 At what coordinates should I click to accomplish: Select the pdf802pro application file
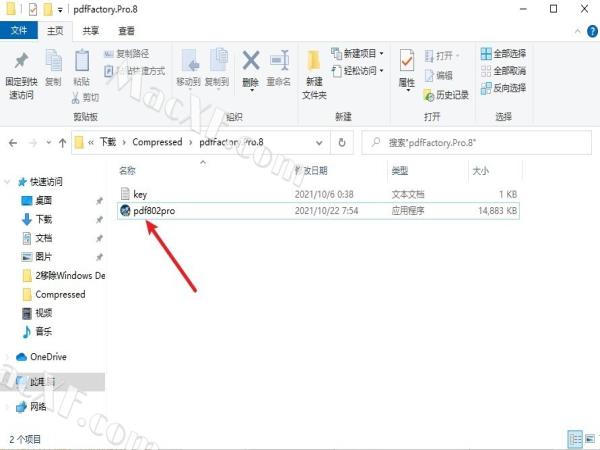coord(318,210)
